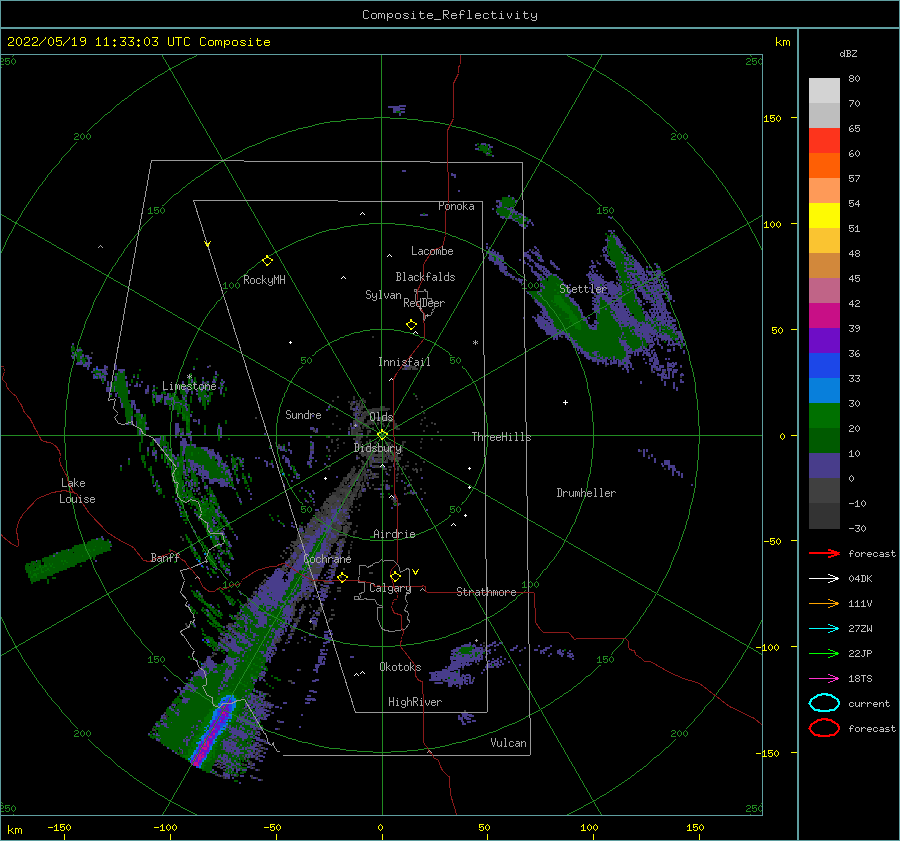Click the ThreeHills town label

pos(502,437)
